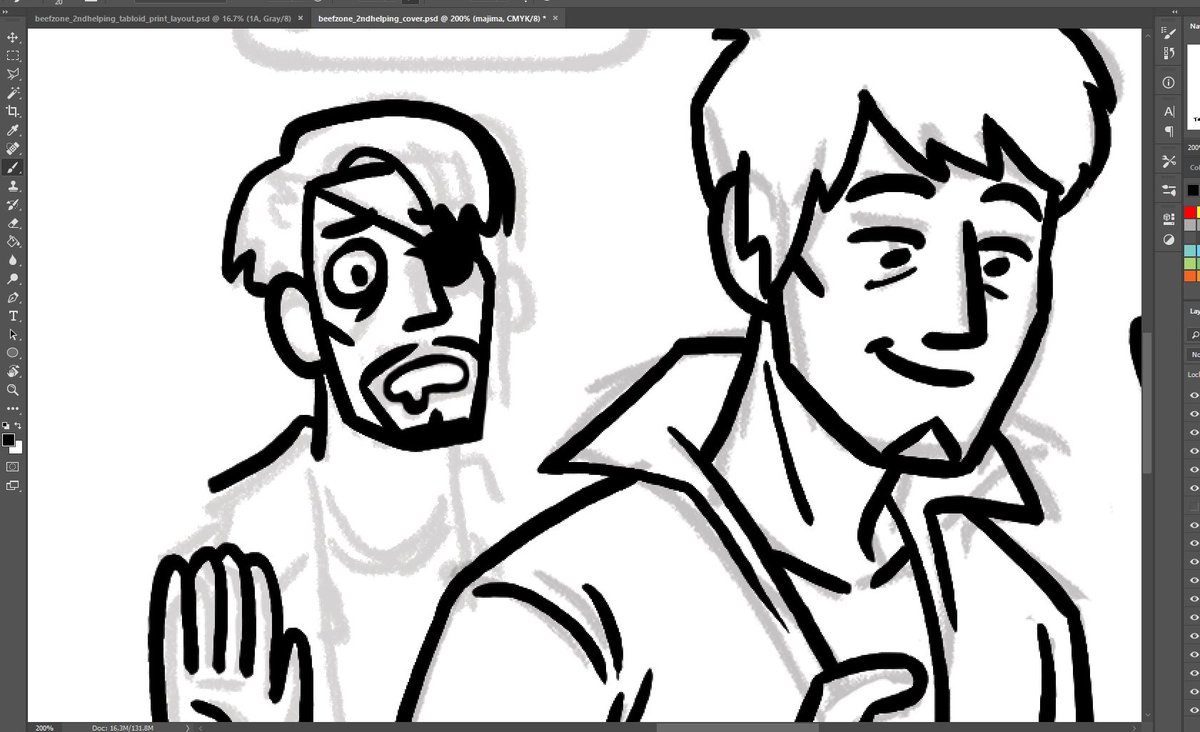Hide the topmost layer's eye icon
The height and width of the screenshot is (732, 1200).
(1194, 394)
